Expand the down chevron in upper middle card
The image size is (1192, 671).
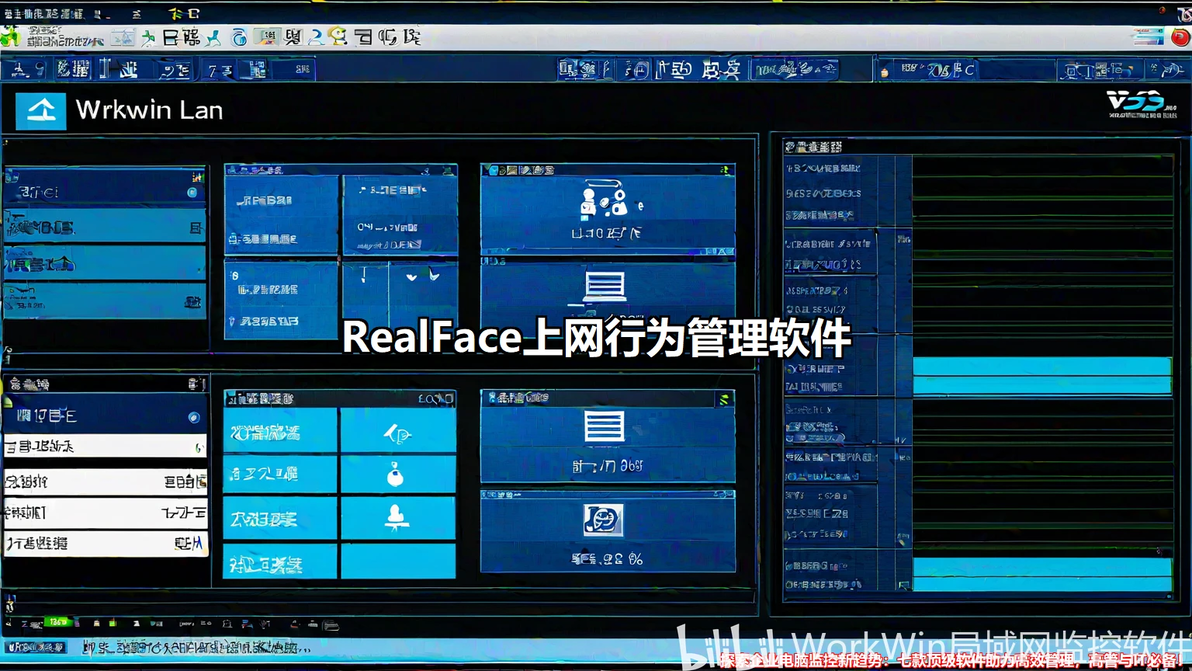pos(411,277)
